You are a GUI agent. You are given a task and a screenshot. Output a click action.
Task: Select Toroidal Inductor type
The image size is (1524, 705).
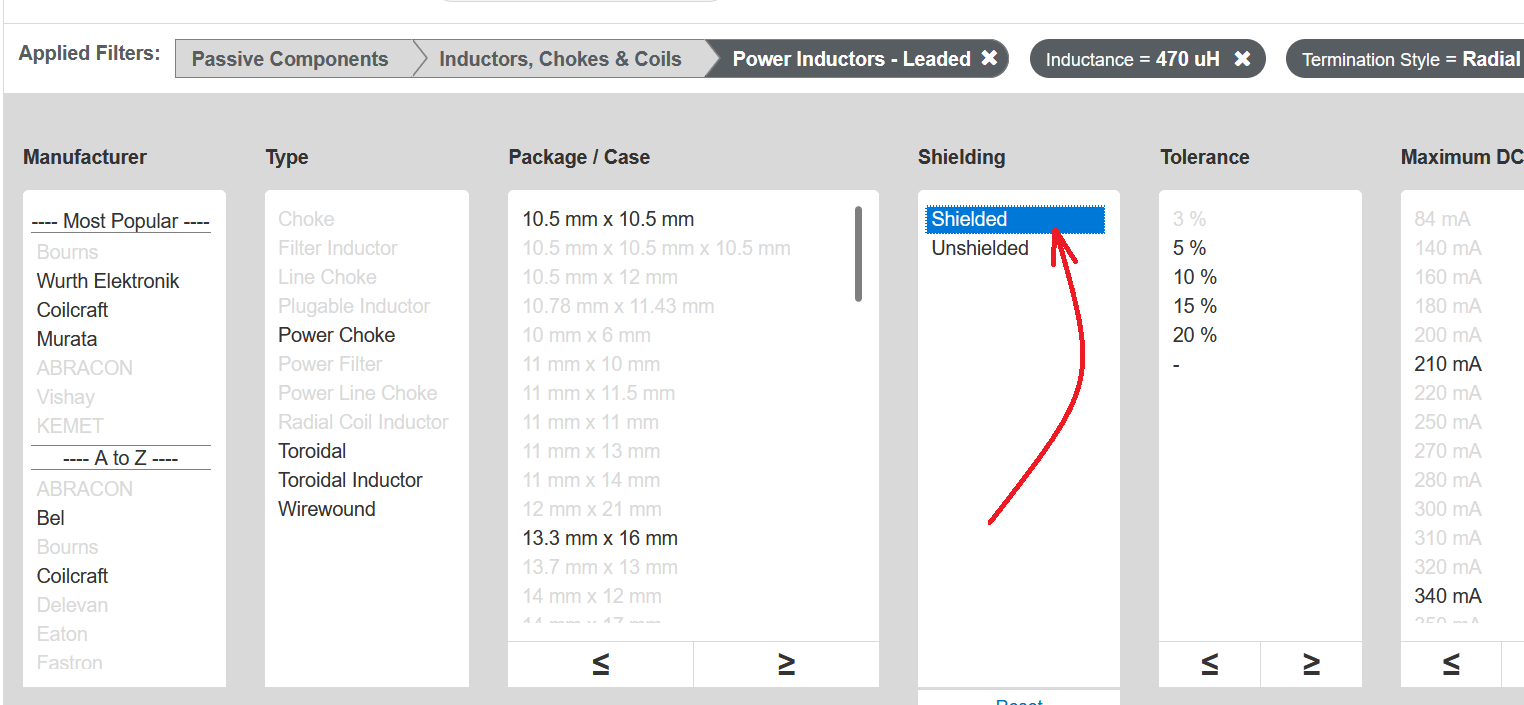pyautogui.click(x=350, y=480)
